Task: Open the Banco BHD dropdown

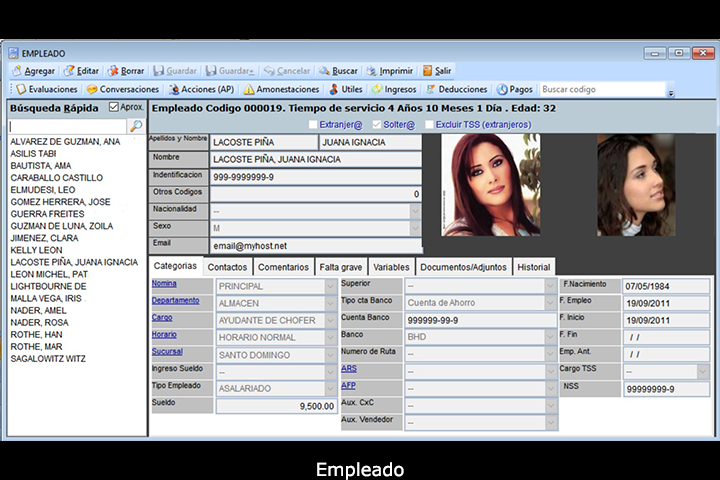Action: coord(550,337)
